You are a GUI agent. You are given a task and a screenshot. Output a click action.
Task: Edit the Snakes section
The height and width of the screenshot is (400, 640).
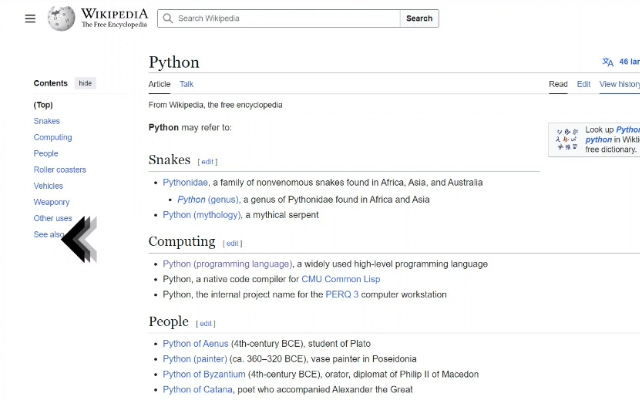(x=207, y=162)
